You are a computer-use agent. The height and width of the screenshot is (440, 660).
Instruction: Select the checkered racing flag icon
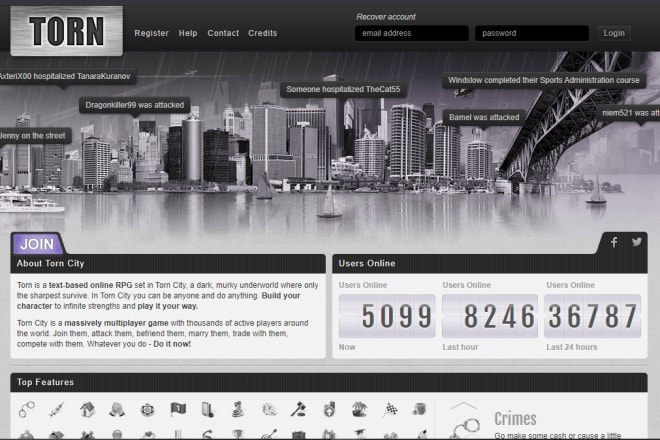tap(390, 409)
